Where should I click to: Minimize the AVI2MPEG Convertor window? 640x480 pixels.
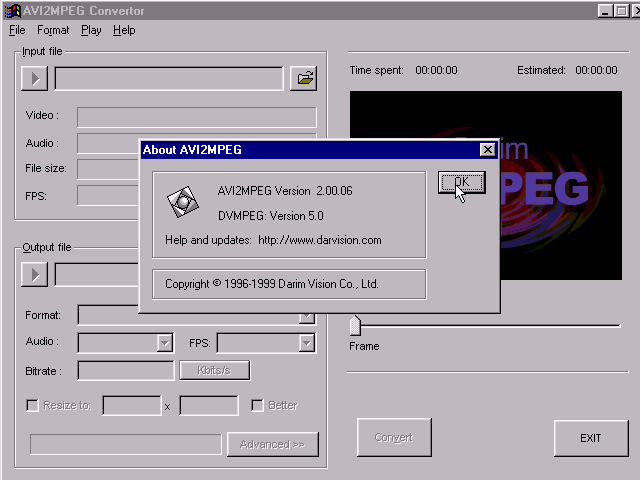605,11
